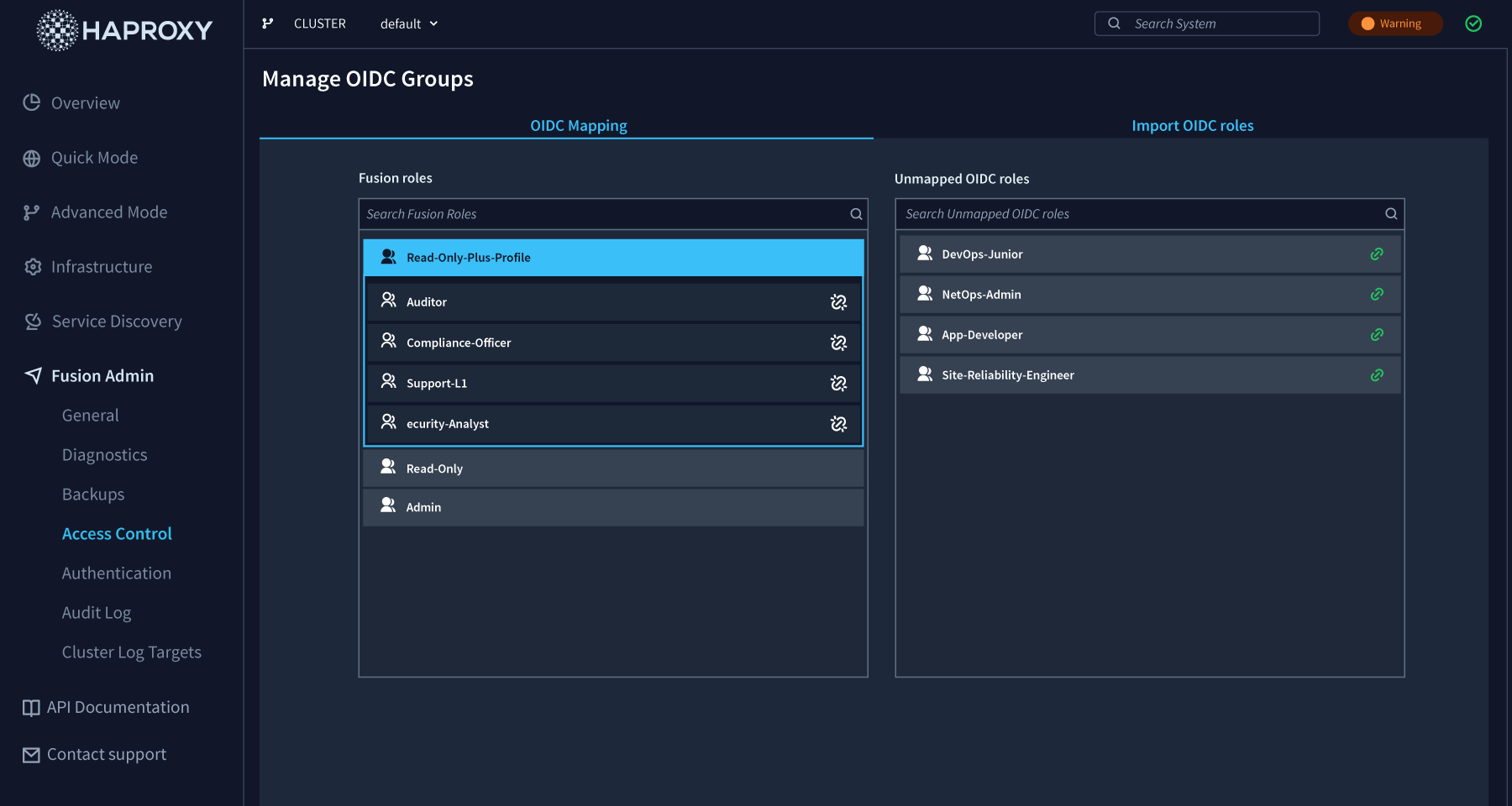Go to Service Discovery in the sidebar

117,322
